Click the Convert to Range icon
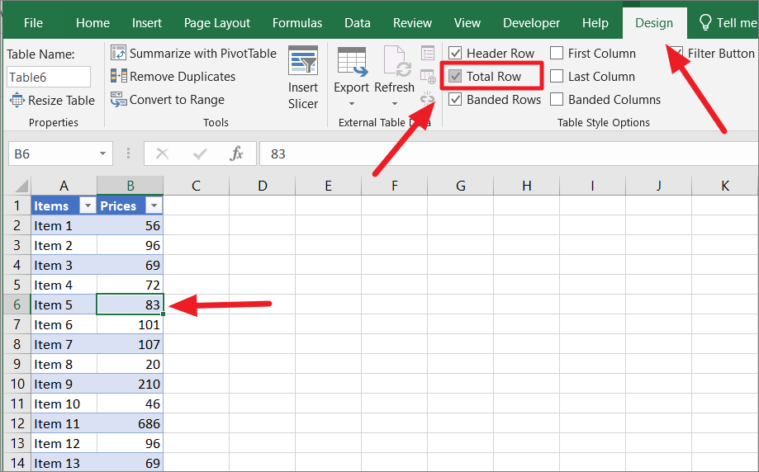 click(118, 100)
